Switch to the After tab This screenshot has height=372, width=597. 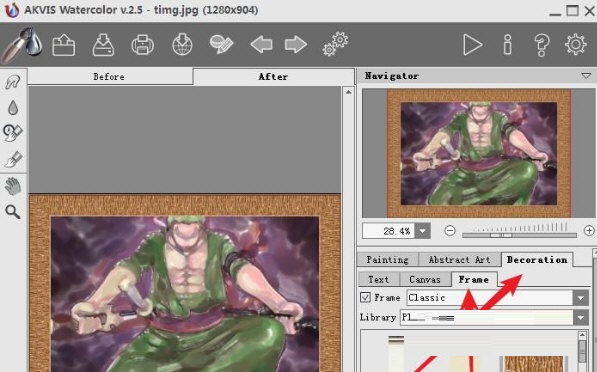273,77
